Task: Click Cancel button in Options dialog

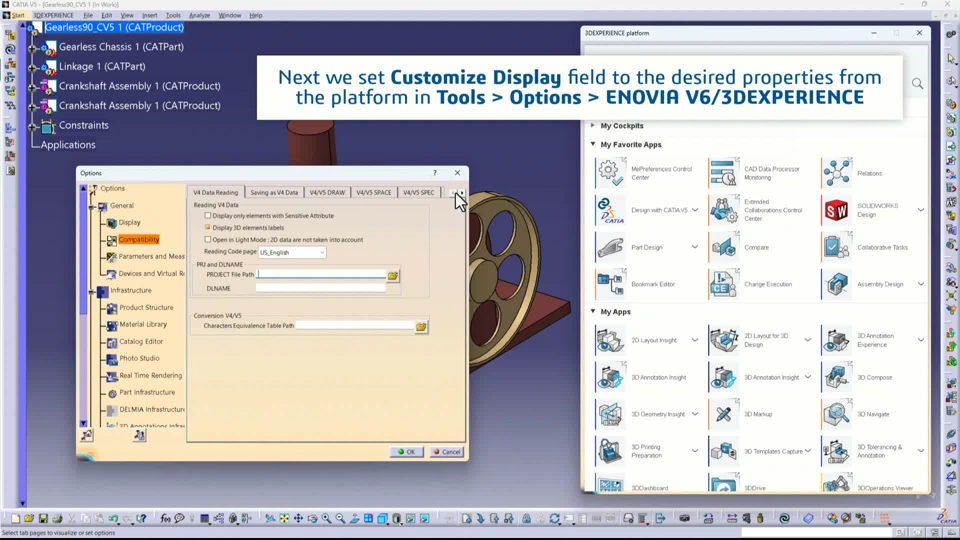Action: (x=447, y=452)
